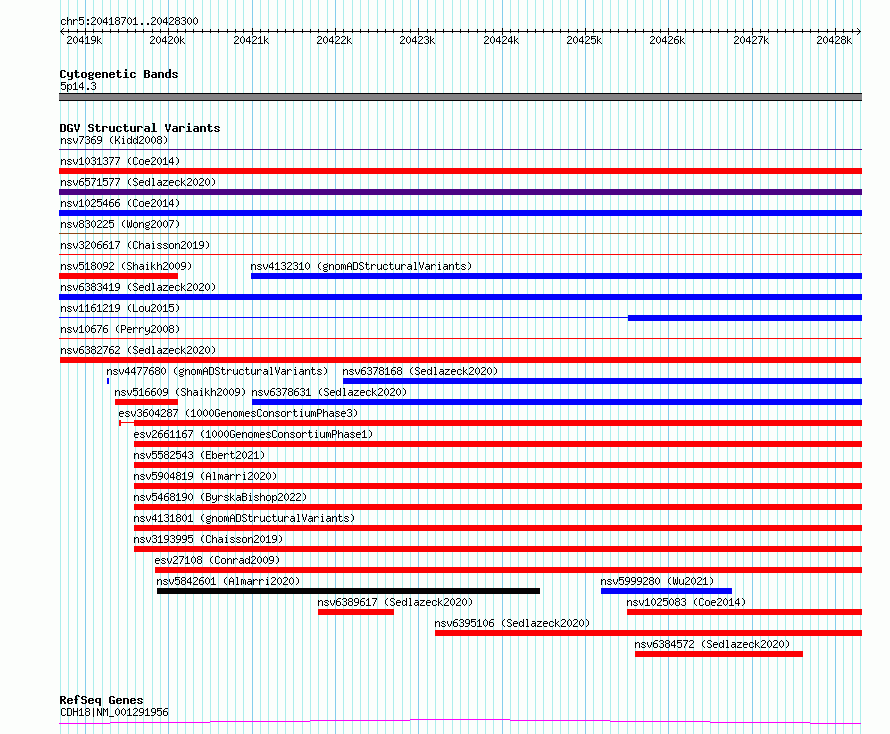Click the 20428k ruler position label
Screen dimensions: 890x734
pyautogui.click(x=834, y=40)
